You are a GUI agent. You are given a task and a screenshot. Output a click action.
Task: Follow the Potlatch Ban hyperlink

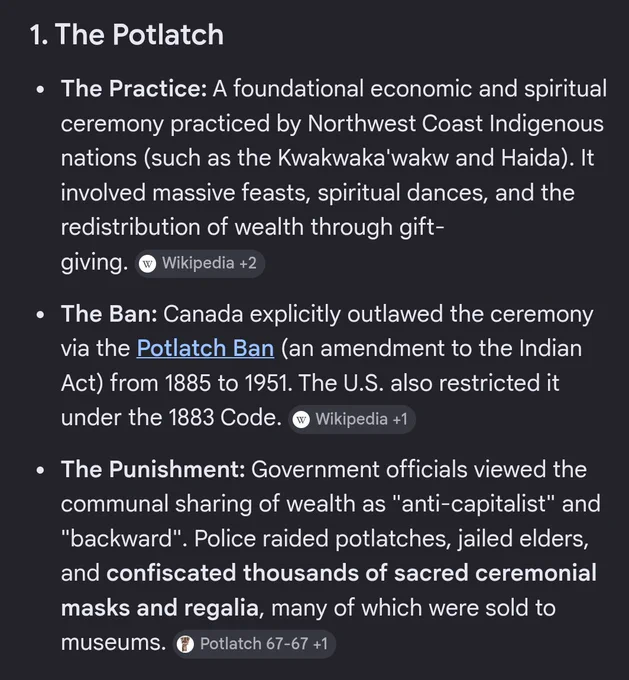206,349
